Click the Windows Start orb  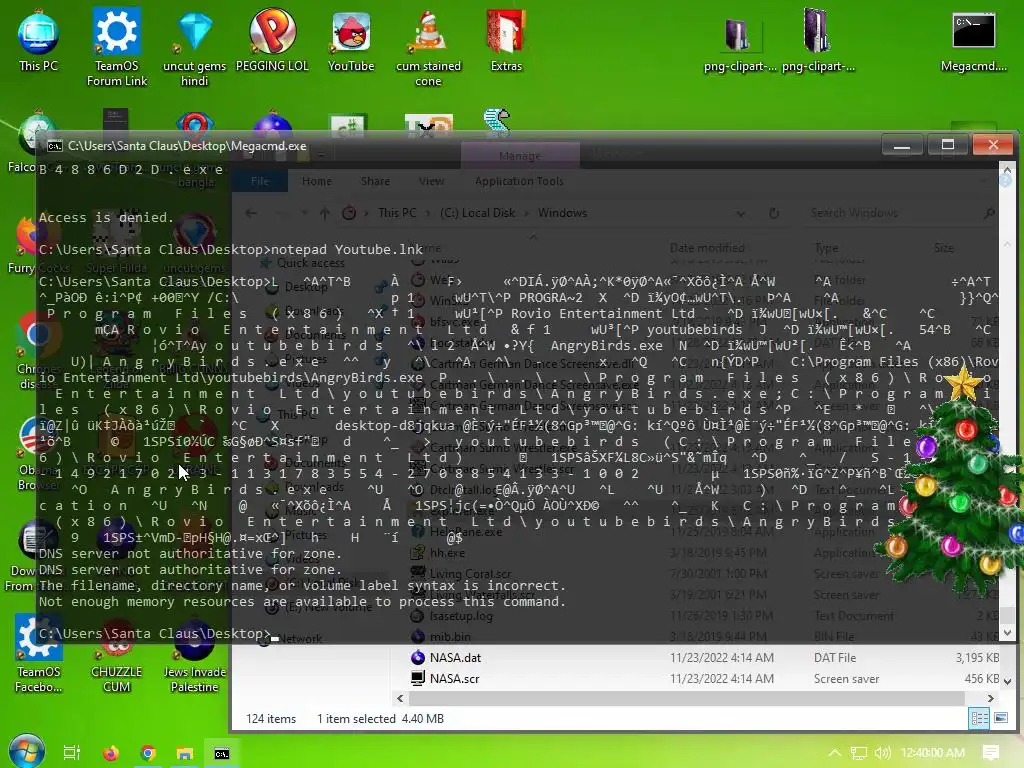point(27,752)
